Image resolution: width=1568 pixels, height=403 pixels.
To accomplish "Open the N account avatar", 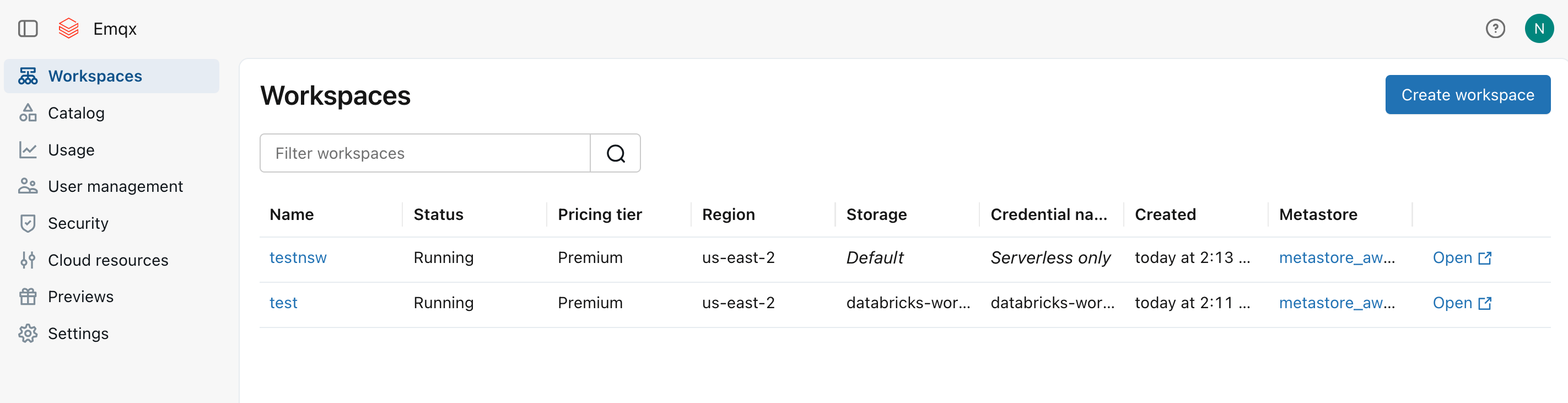I will coord(1539,28).
